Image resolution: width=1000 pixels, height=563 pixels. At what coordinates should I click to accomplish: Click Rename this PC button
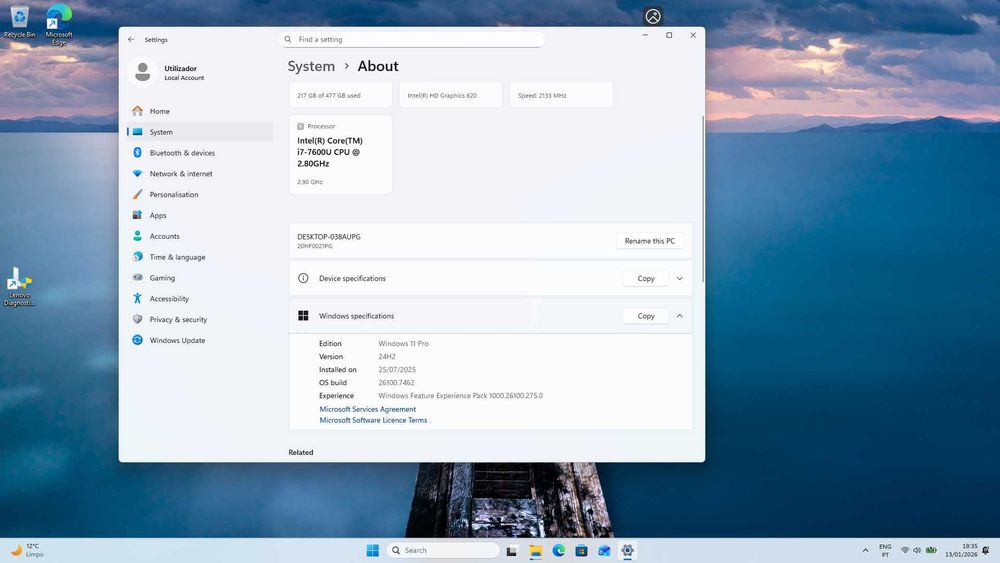[649, 241]
